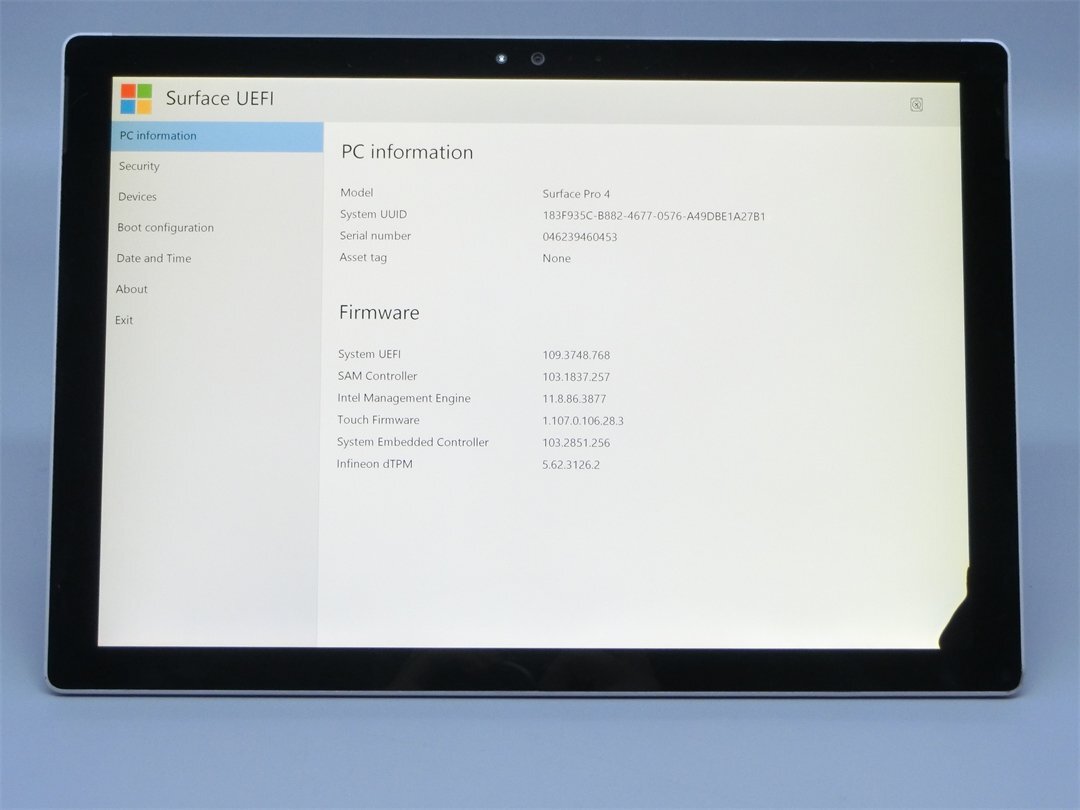Viewport: 1080px width, 810px height.
Task: Click the PC information heading
Action: [x=407, y=152]
